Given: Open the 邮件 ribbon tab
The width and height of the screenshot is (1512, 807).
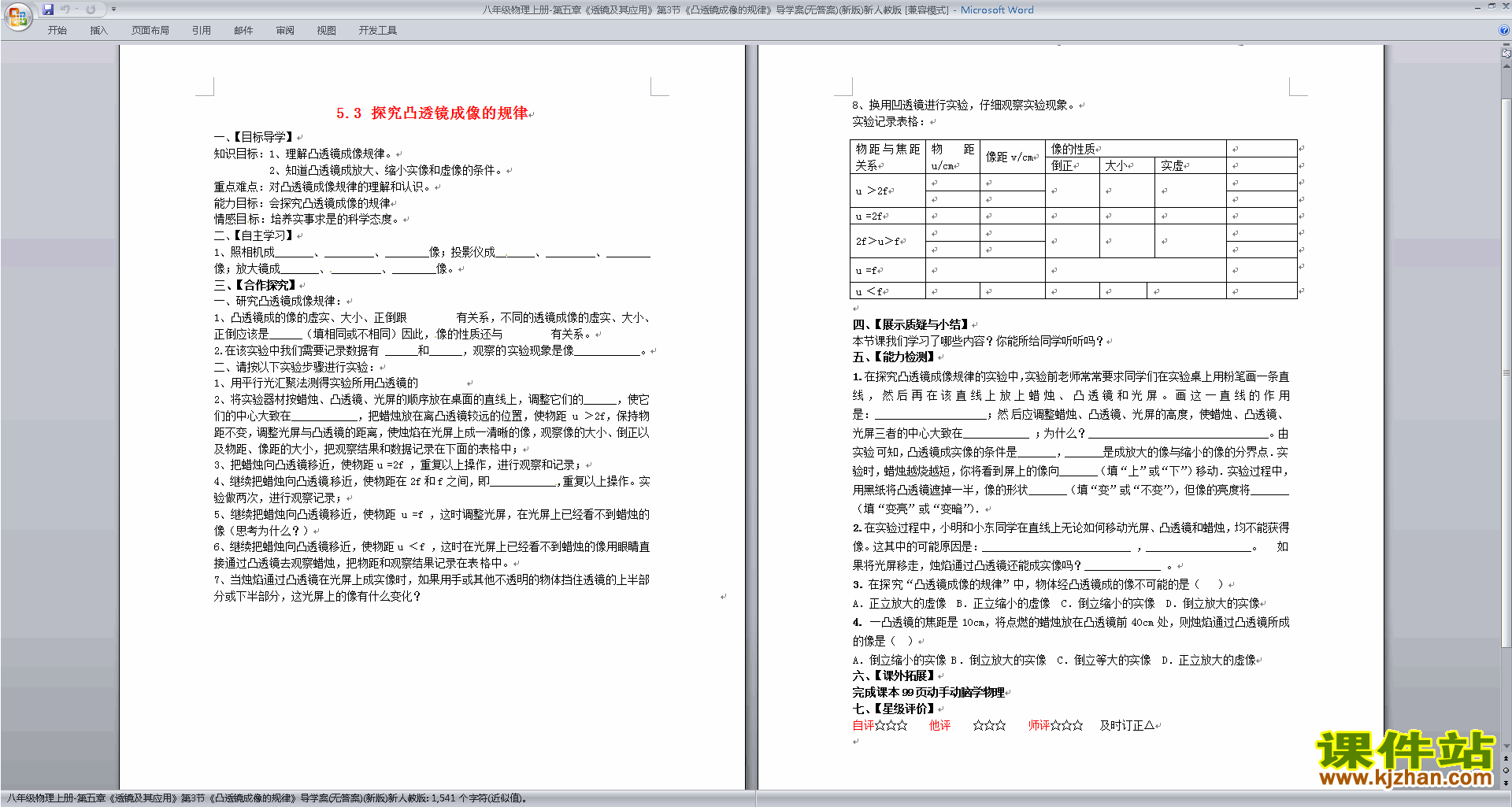Looking at the screenshot, I should click(243, 31).
